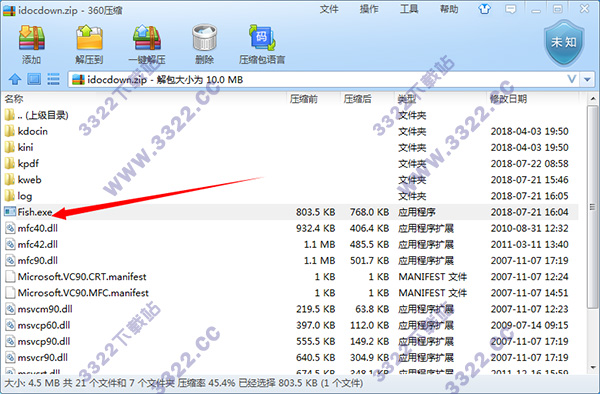Viewport: 600px width, 394px height.
Task: Click the mfc40.dll file icon
Action: coord(10,228)
